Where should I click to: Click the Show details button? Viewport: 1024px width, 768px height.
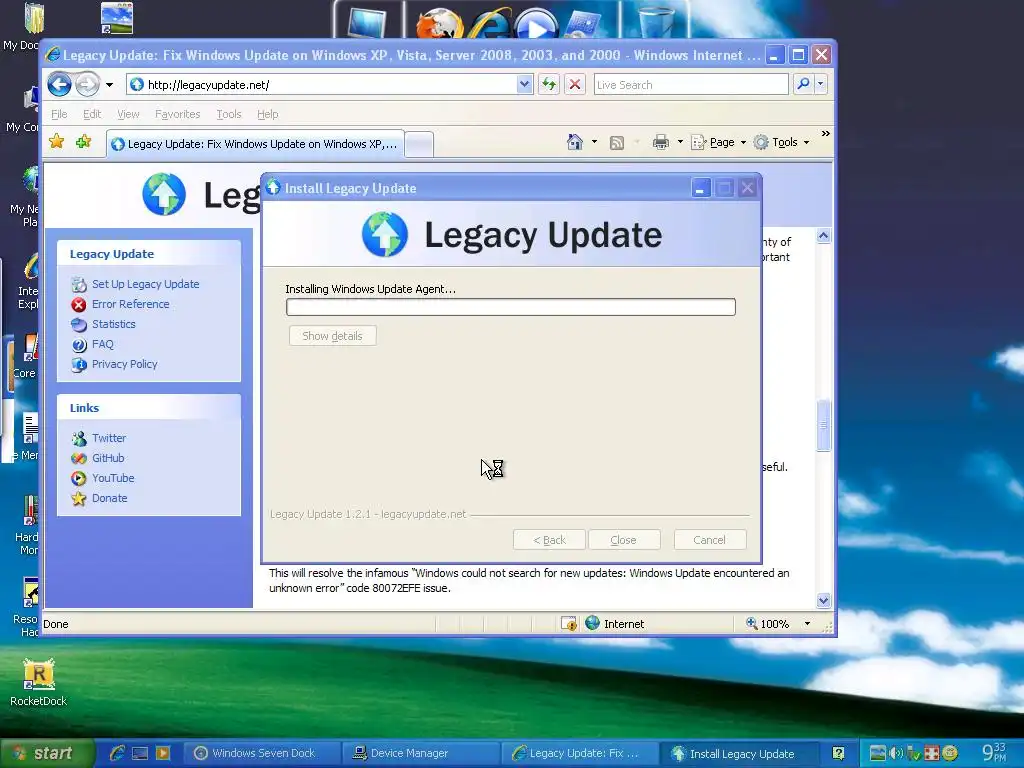(332, 336)
